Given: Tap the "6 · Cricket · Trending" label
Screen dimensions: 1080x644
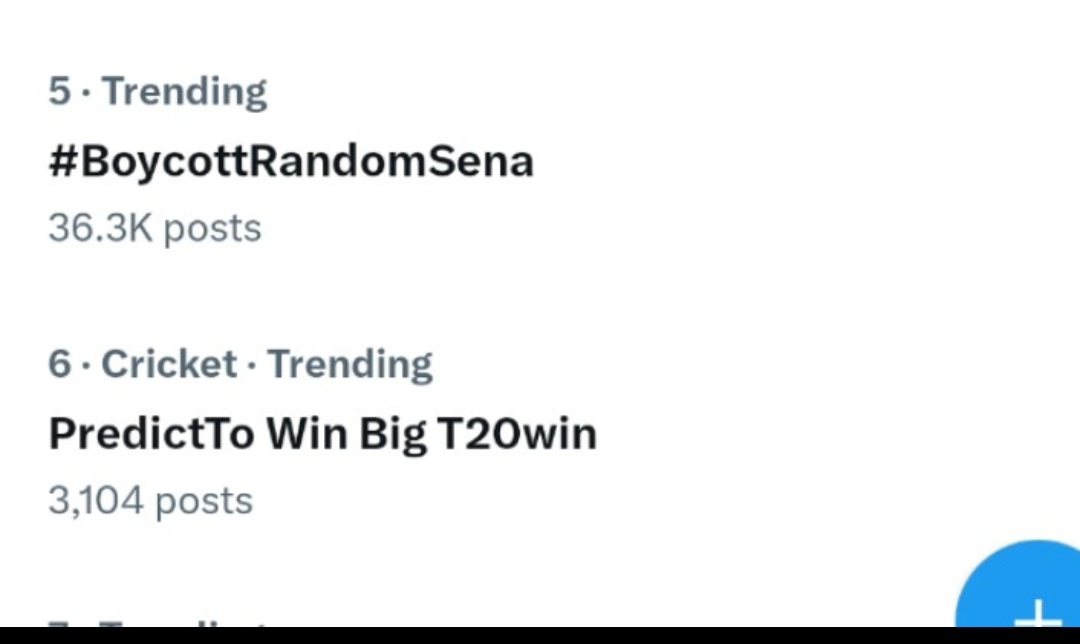Looking at the screenshot, I should click(240, 364).
